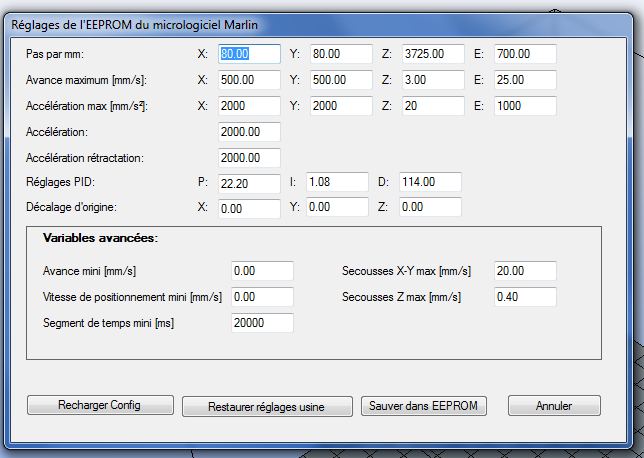Click the Marlin EEPROM dialog title bar

[318, 25]
